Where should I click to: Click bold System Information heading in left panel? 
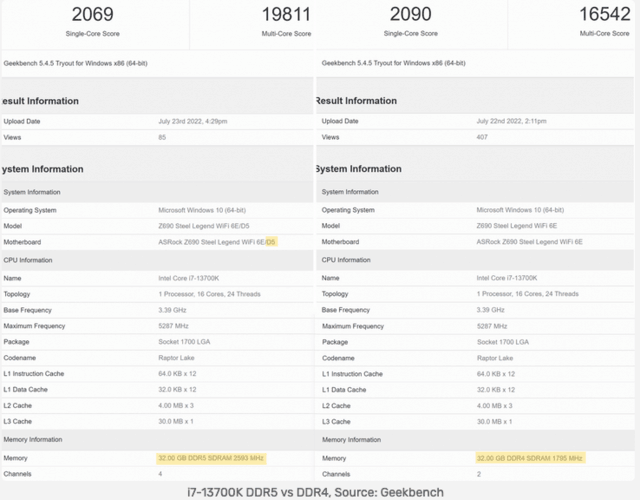(x=42, y=169)
